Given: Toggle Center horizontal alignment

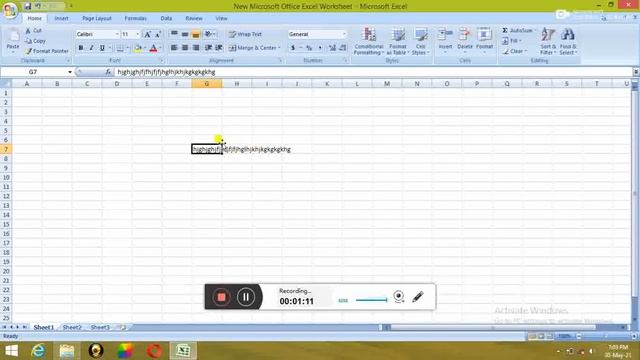Looking at the screenshot, I should (185, 48).
